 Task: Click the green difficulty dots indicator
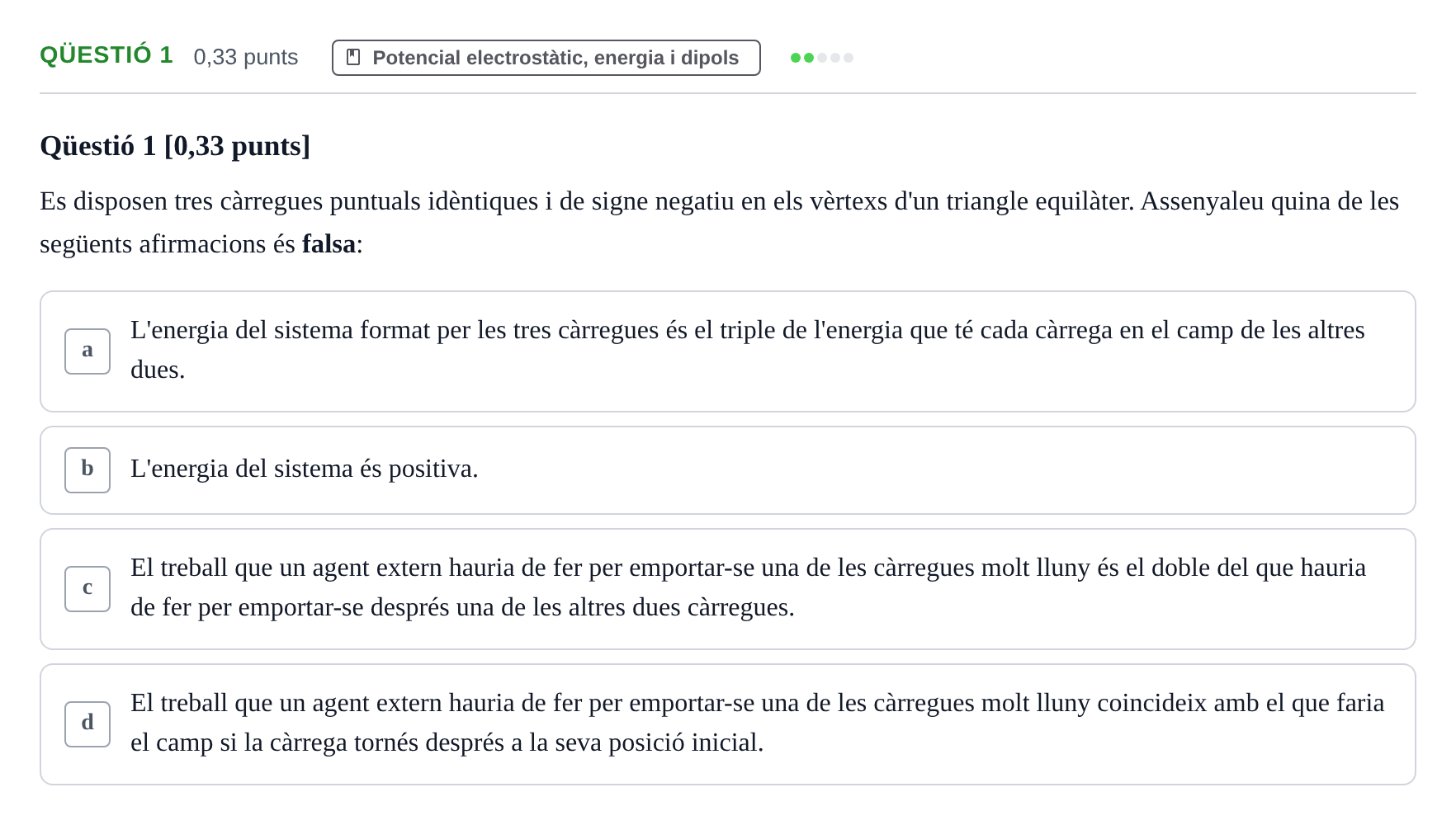821,58
